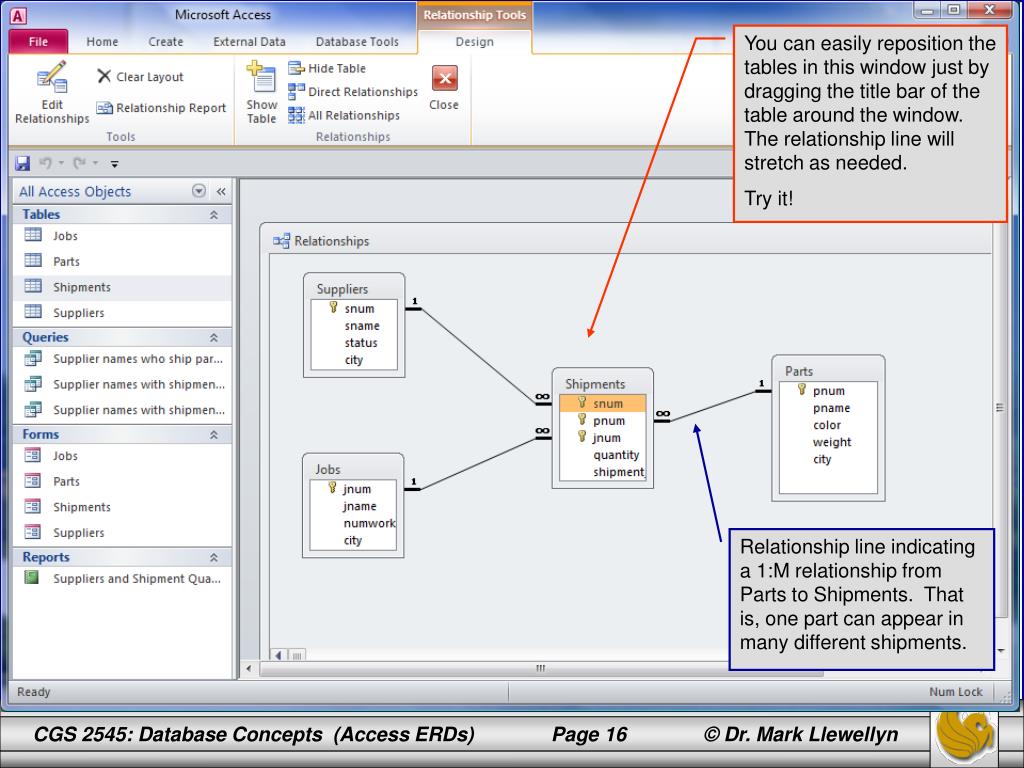This screenshot has height=768, width=1024.
Task: Collapse the Forms group
Action: (214, 435)
